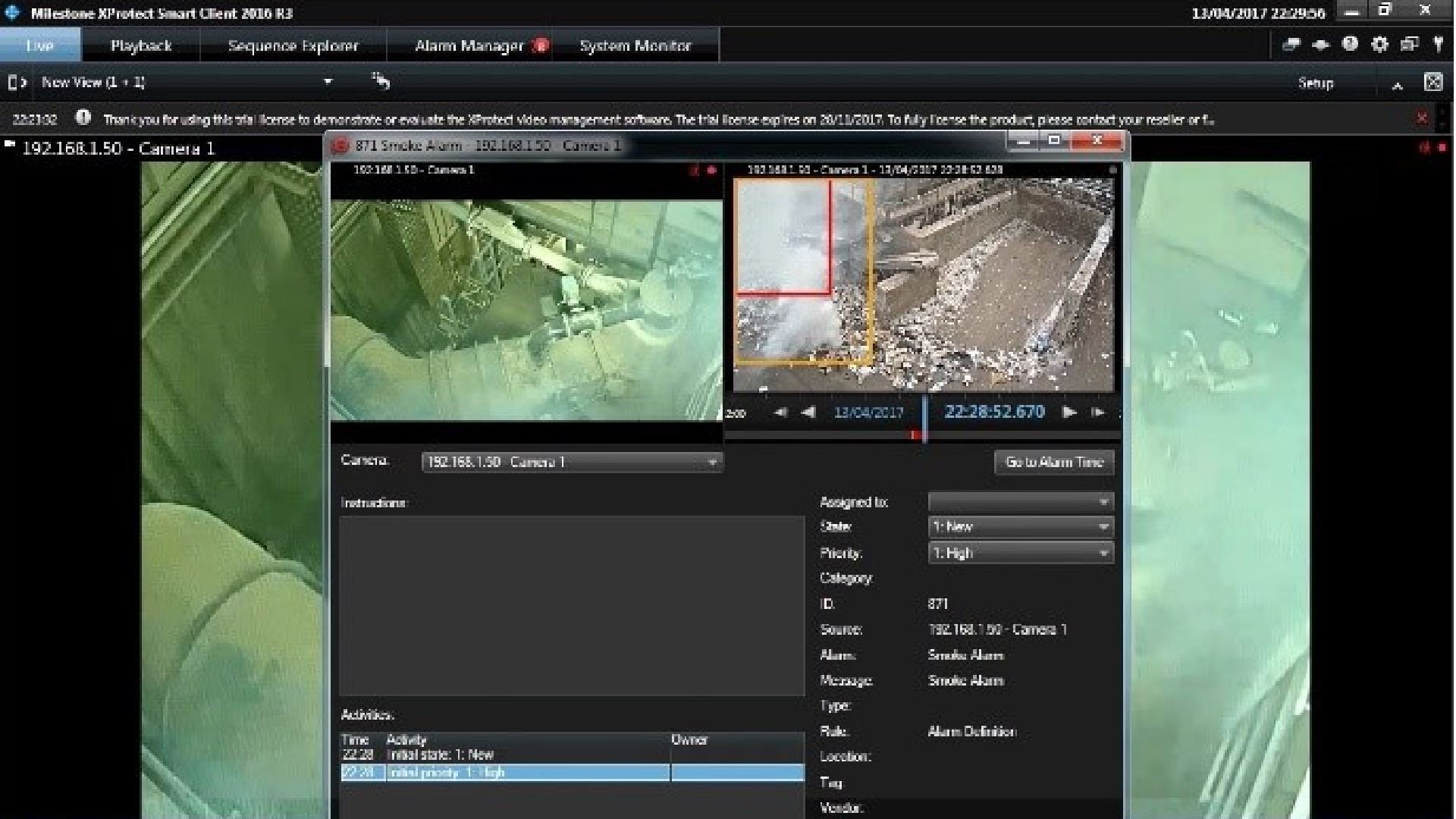This screenshot has width=1456, height=819.
Task: Open the Assigned to dropdown
Action: pos(1021,501)
